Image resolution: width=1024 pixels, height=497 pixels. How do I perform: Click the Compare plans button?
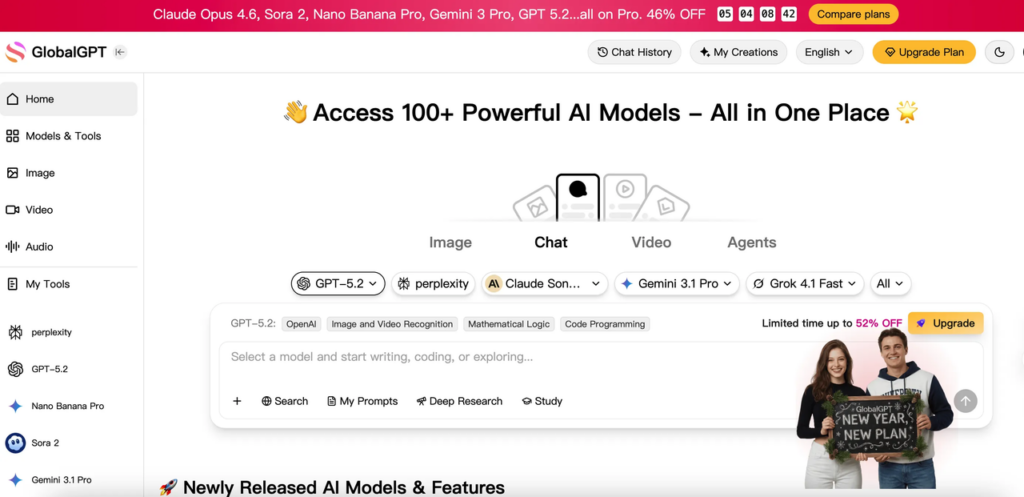[x=853, y=14]
